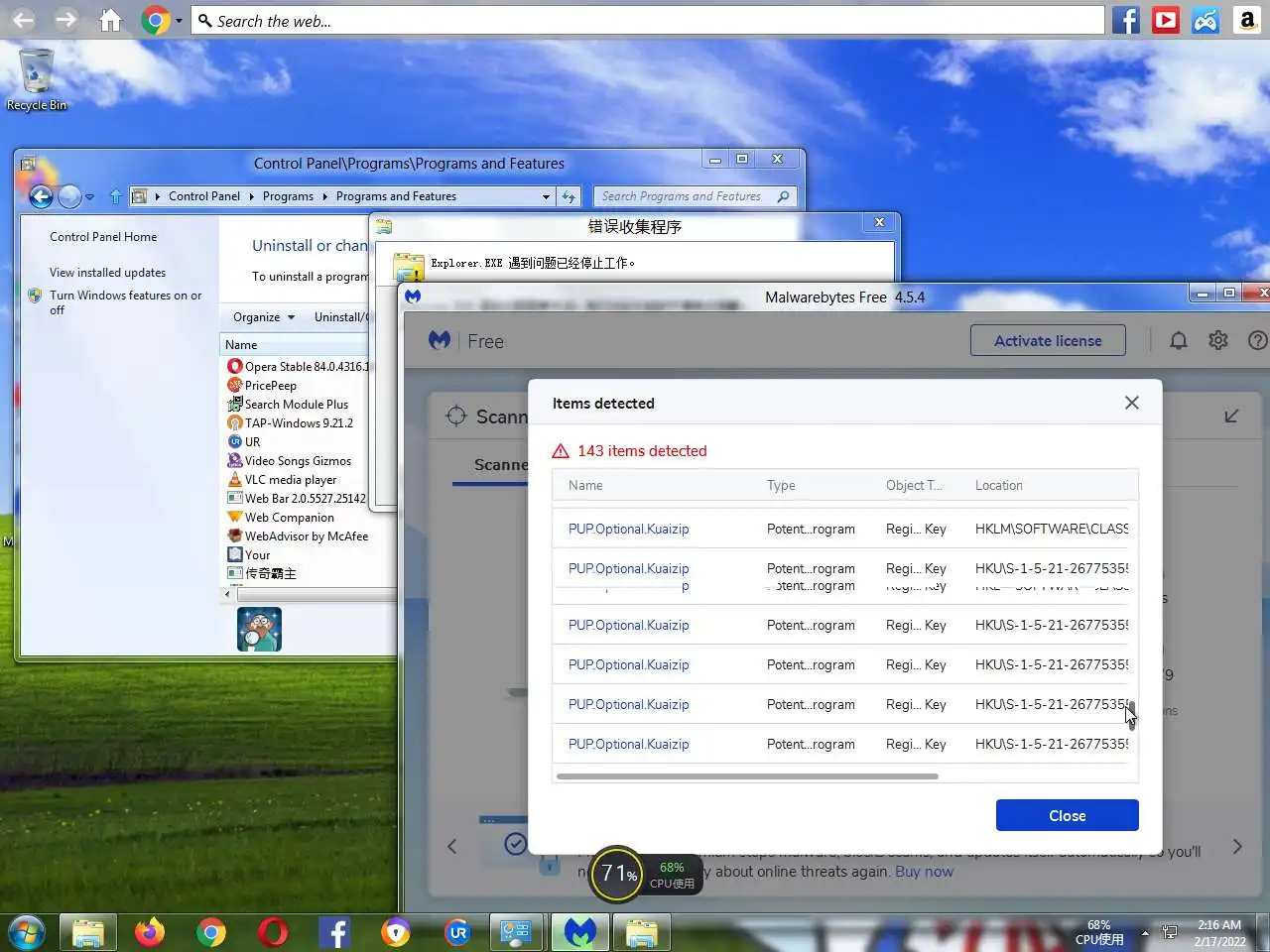Sort detections by Type column
The width and height of the screenshot is (1270, 952).
point(781,485)
